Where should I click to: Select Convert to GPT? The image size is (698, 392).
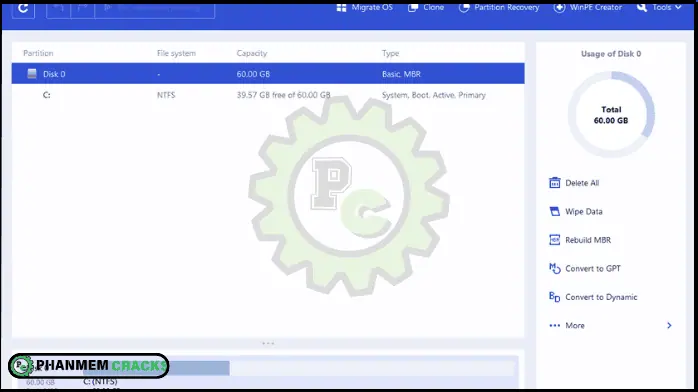(x=584, y=268)
